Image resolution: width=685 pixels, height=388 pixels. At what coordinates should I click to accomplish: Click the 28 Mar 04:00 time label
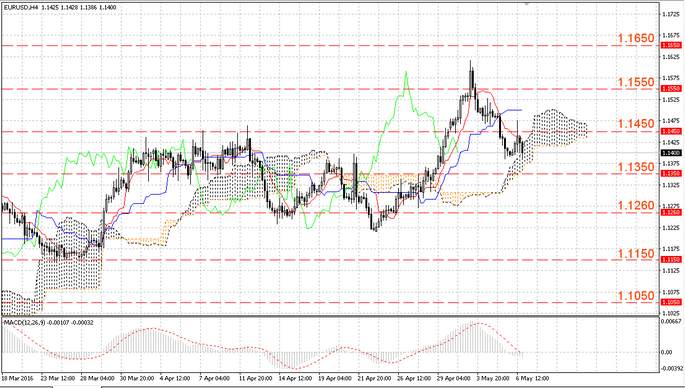[x=97, y=378]
